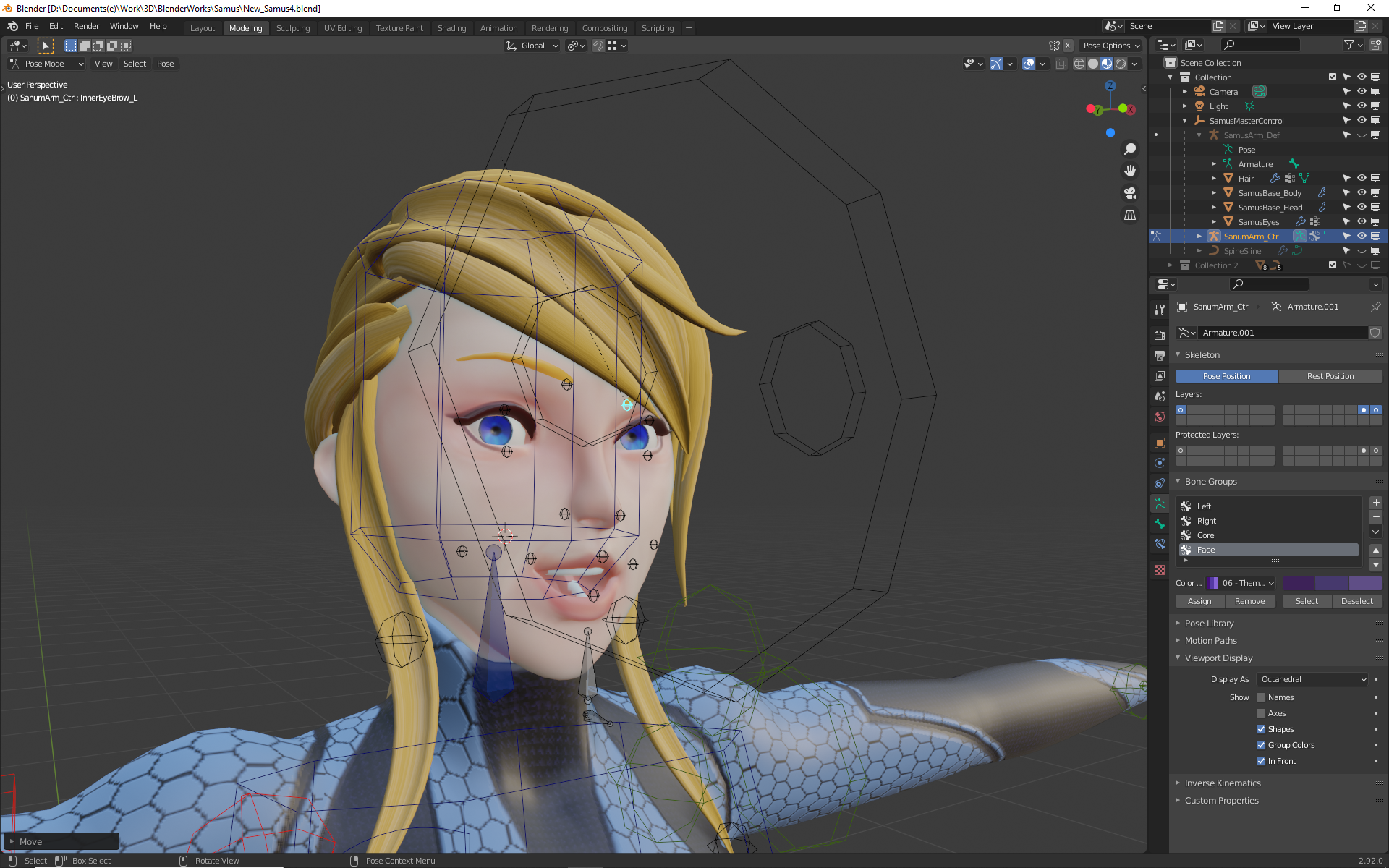This screenshot has height=868, width=1389.
Task: Switch to the Sculpting workspace tab
Action: (x=293, y=27)
